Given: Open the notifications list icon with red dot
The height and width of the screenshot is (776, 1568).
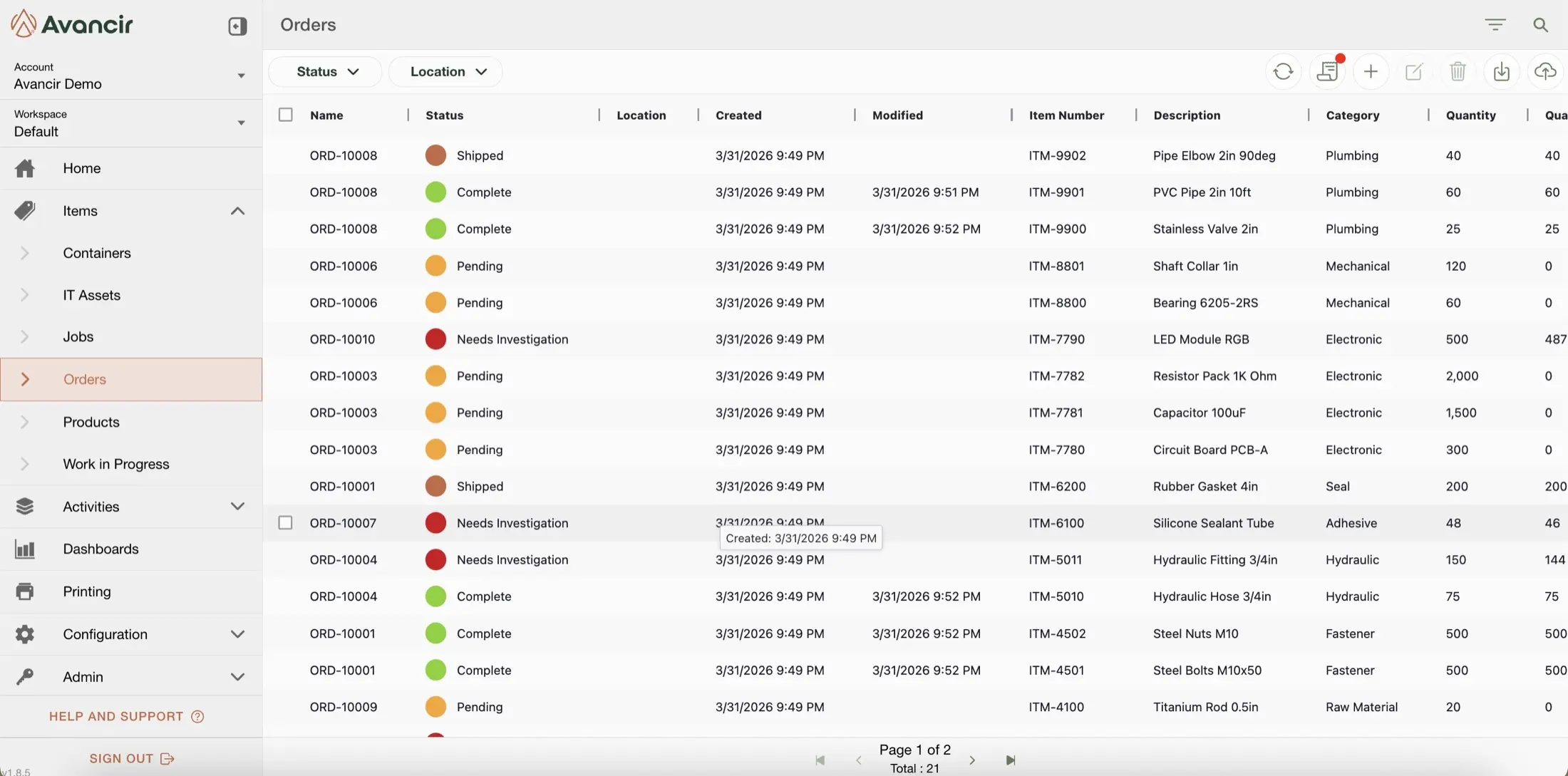Looking at the screenshot, I should pyautogui.click(x=1327, y=71).
